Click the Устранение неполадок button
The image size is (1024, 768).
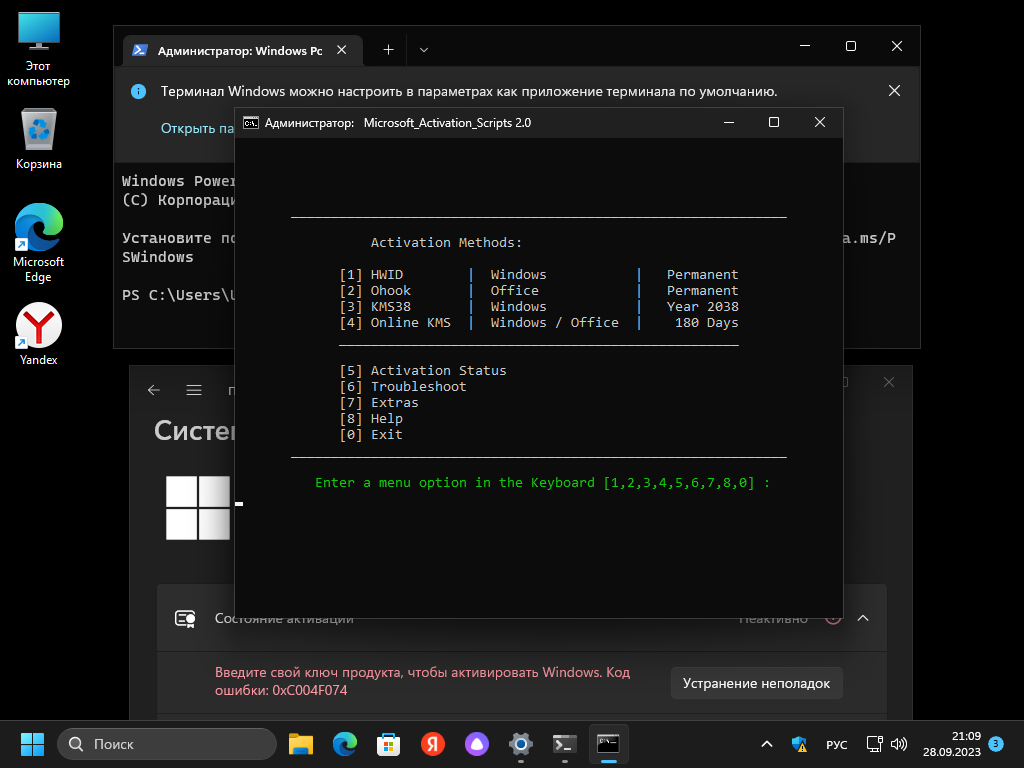click(756, 683)
